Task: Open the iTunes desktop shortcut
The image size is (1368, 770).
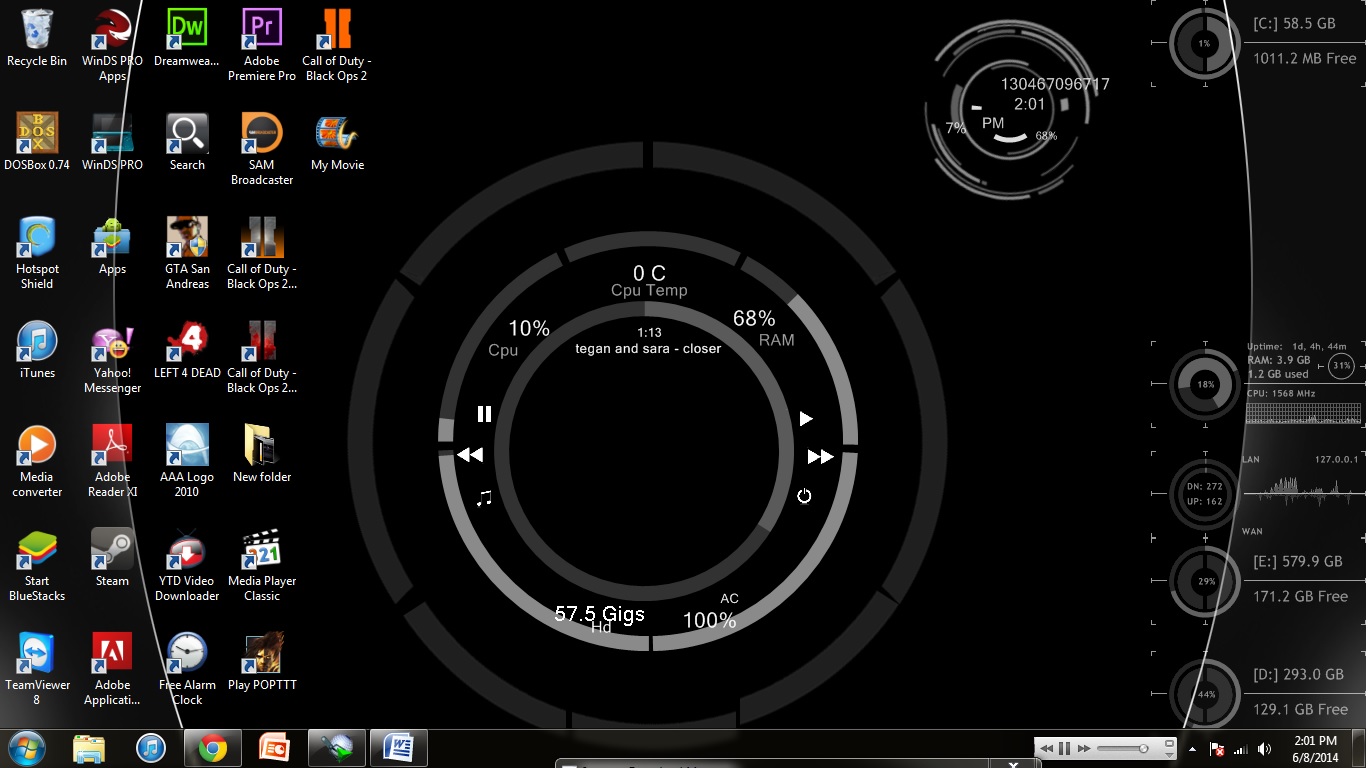Action: (37, 351)
